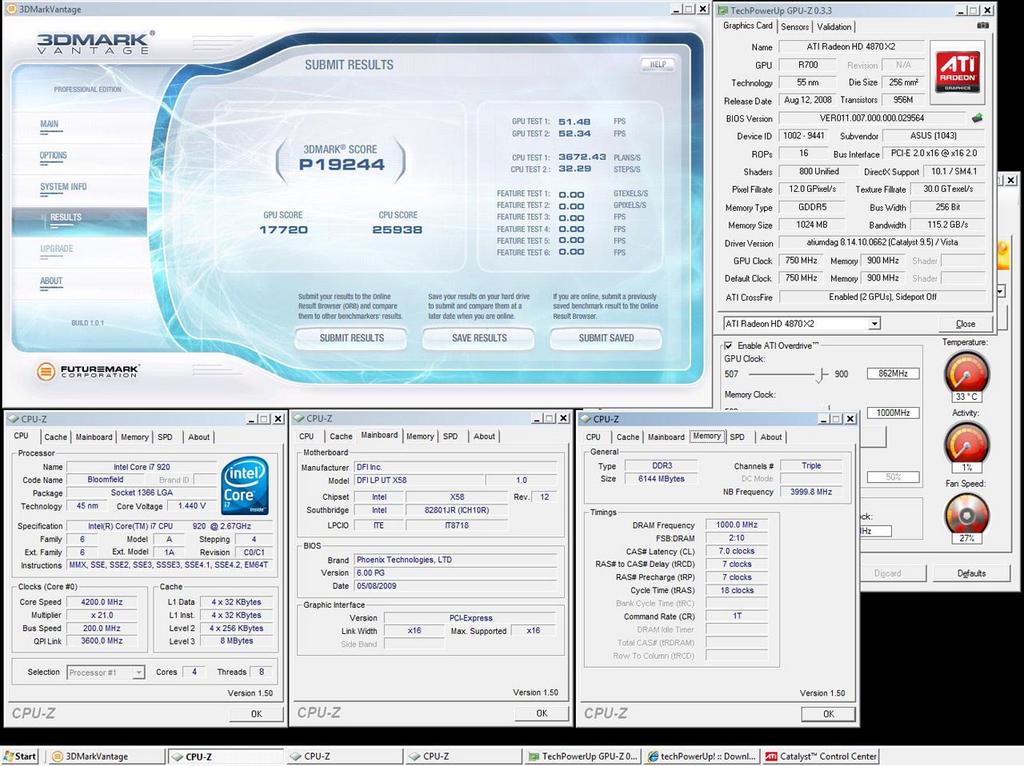Click the 3DMark Vantage logo
Screen dimensions: 1024x766
point(96,42)
